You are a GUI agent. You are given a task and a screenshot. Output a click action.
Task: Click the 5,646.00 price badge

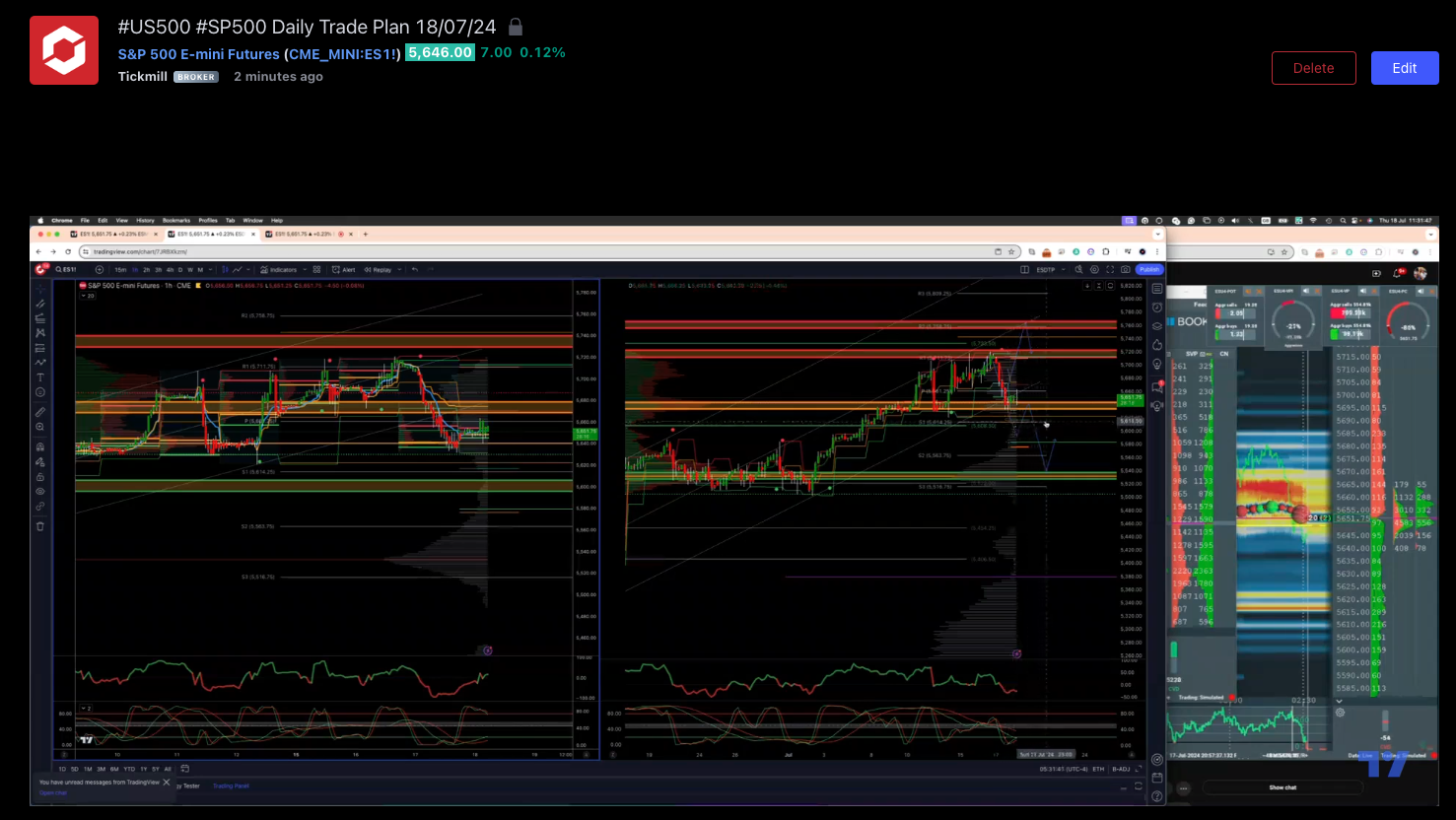[x=441, y=52]
